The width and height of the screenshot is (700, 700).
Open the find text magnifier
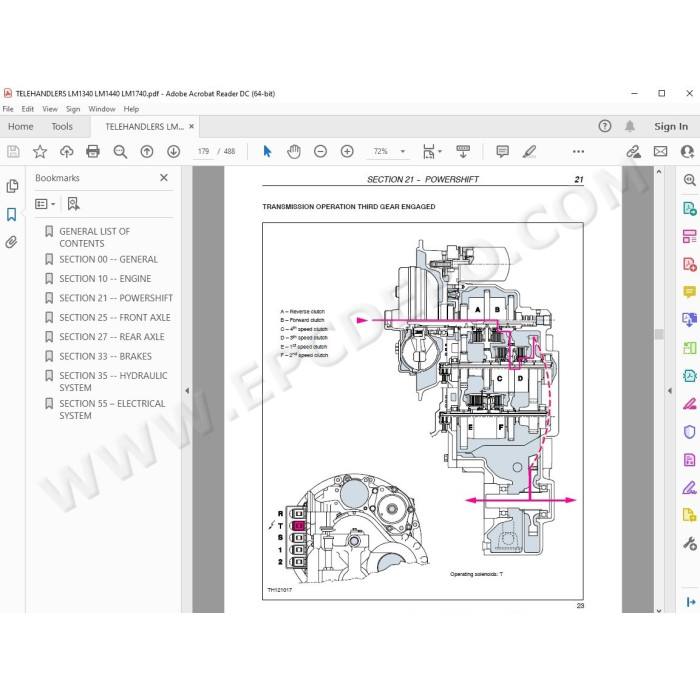click(x=120, y=152)
